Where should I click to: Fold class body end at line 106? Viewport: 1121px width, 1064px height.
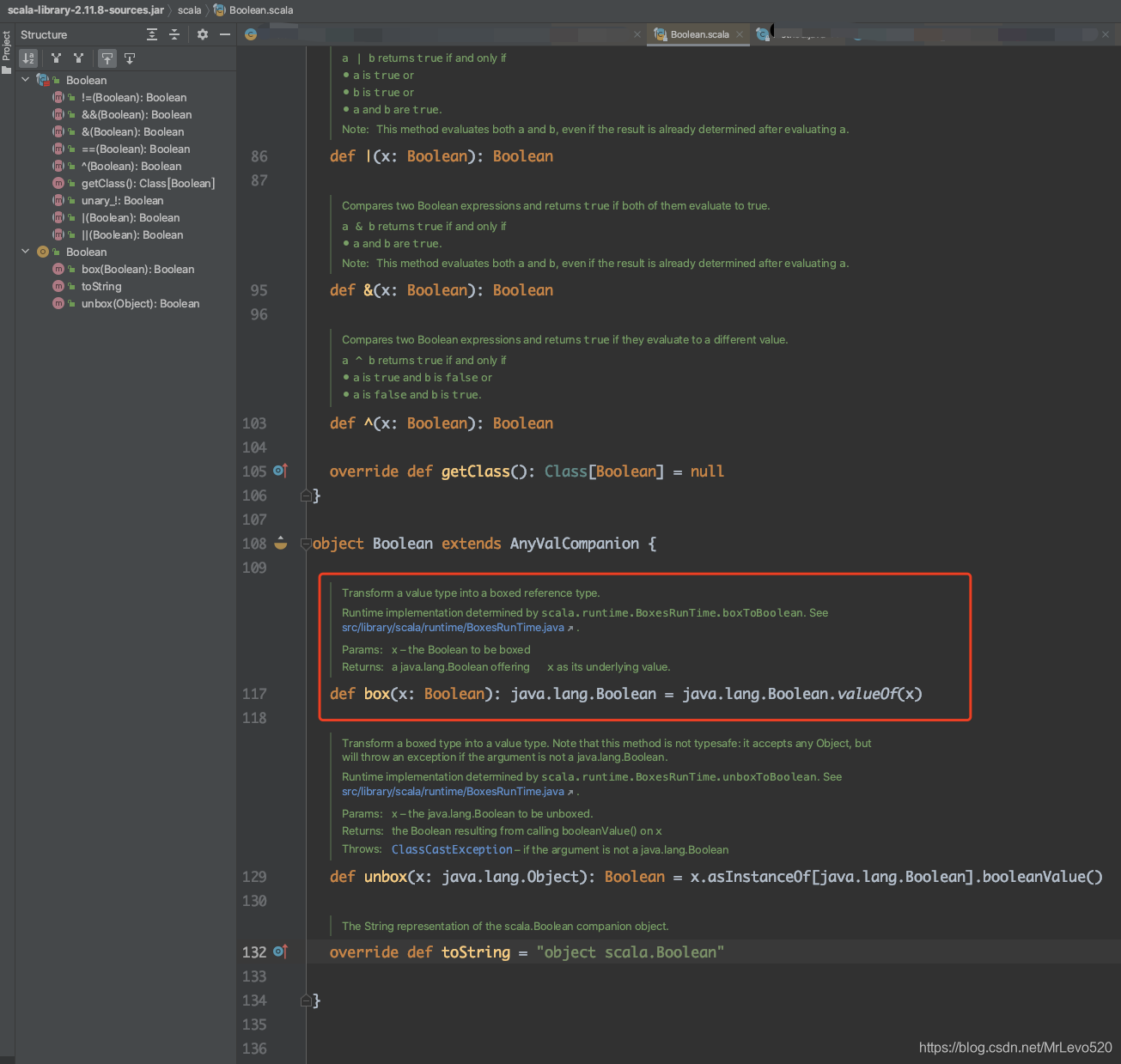click(306, 496)
